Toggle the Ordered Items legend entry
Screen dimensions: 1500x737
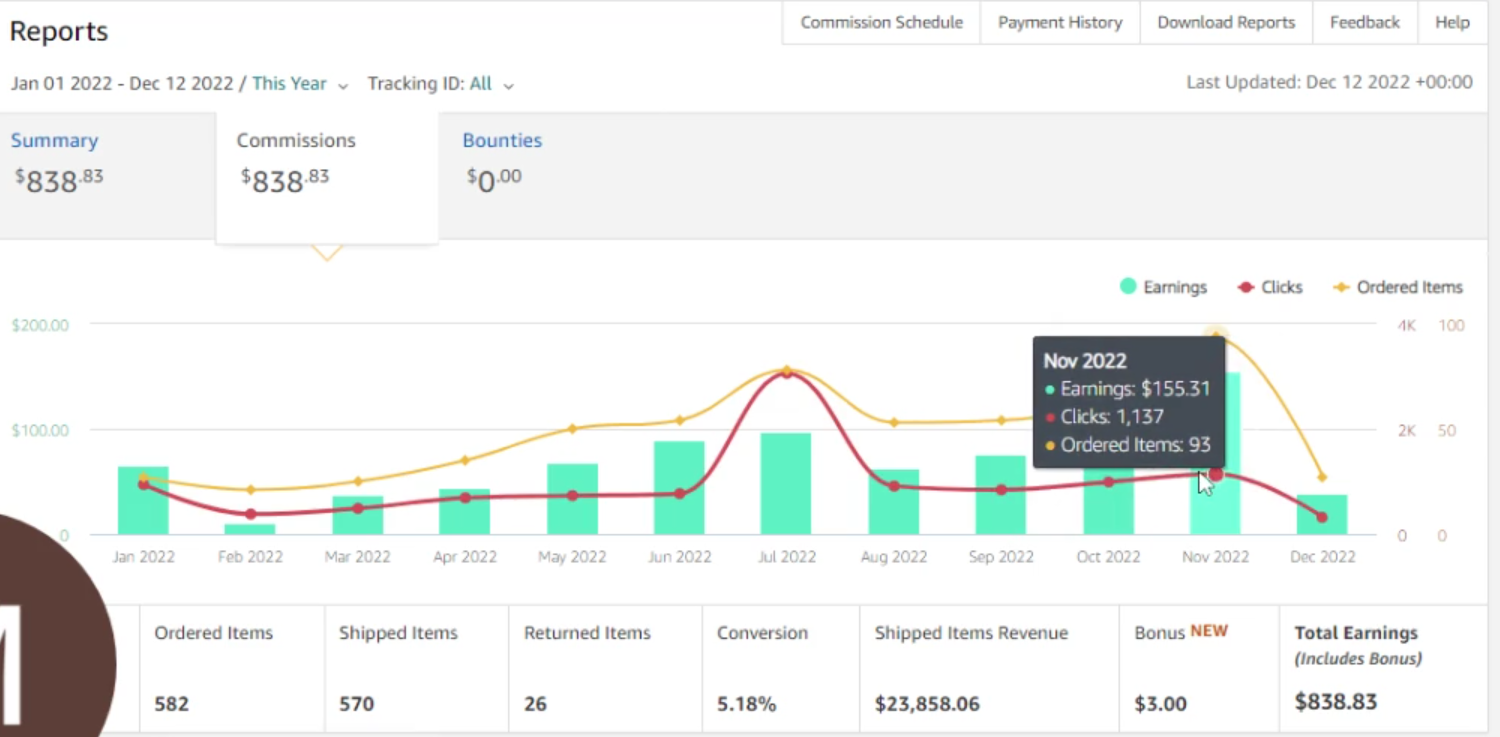(1398, 287)
